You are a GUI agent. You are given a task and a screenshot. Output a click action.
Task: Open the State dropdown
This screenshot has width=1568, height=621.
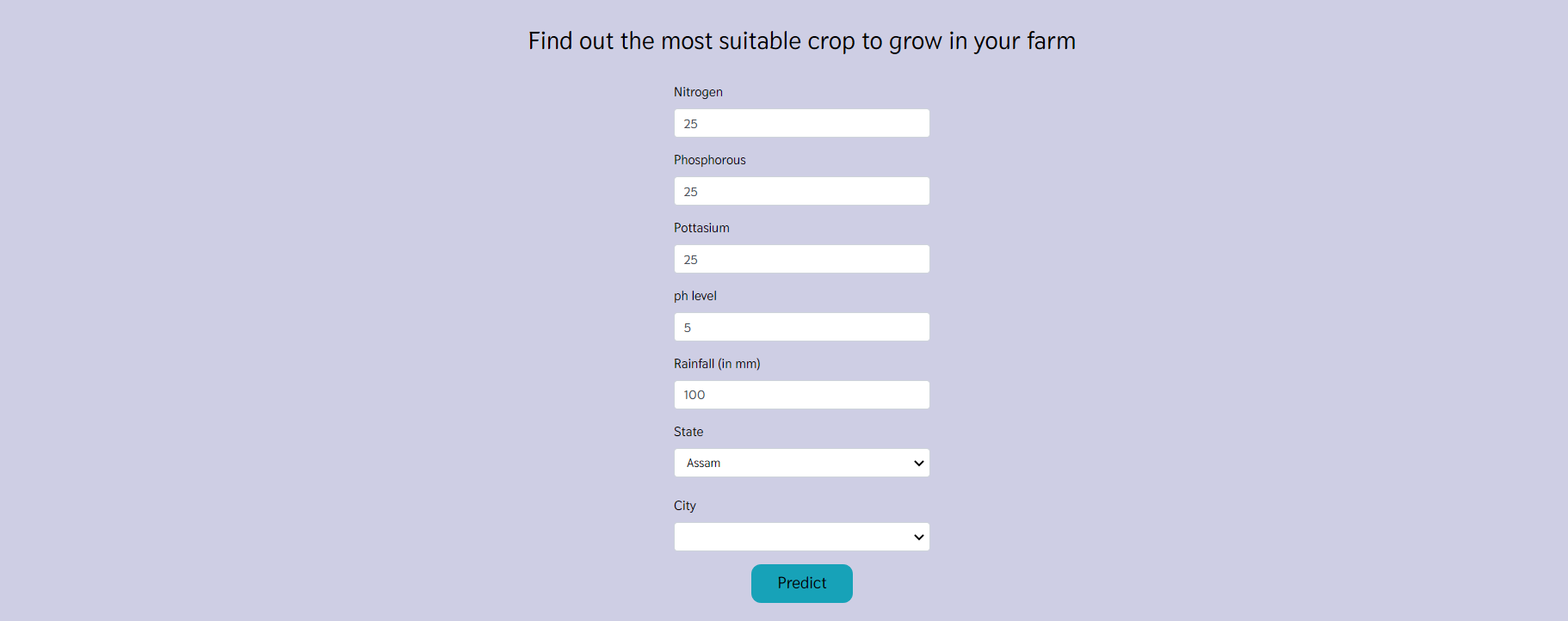(801, 462)
